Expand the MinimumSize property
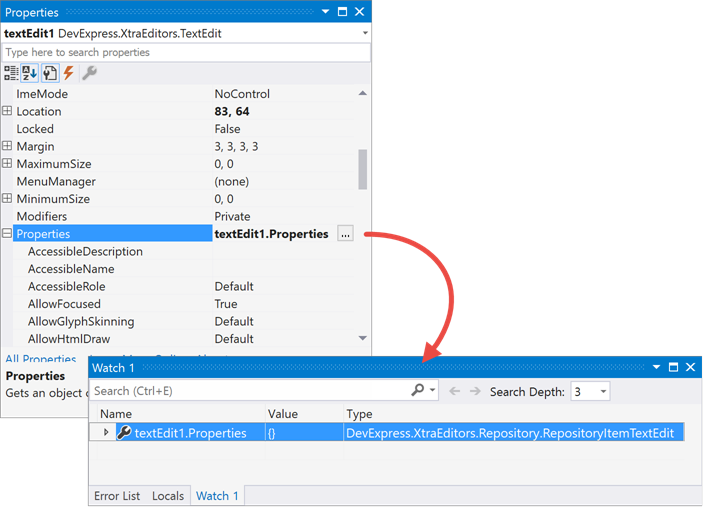705x510 pixels. tap(7, 199)
